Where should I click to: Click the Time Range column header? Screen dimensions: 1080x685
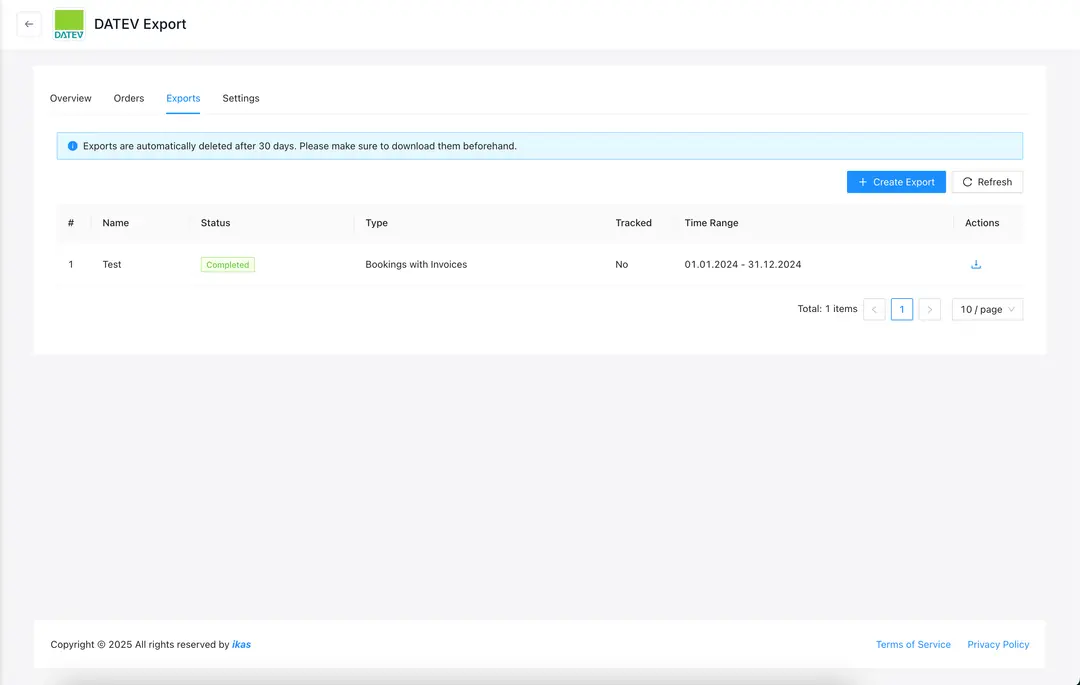pos(711,223)
